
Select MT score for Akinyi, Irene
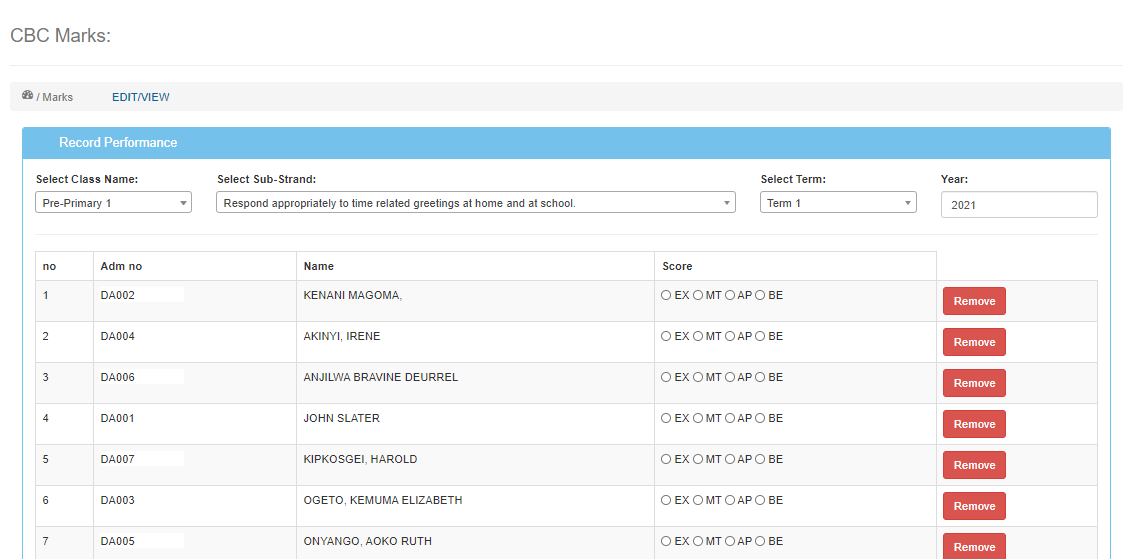pyautogui.click(x=698, y=336)
